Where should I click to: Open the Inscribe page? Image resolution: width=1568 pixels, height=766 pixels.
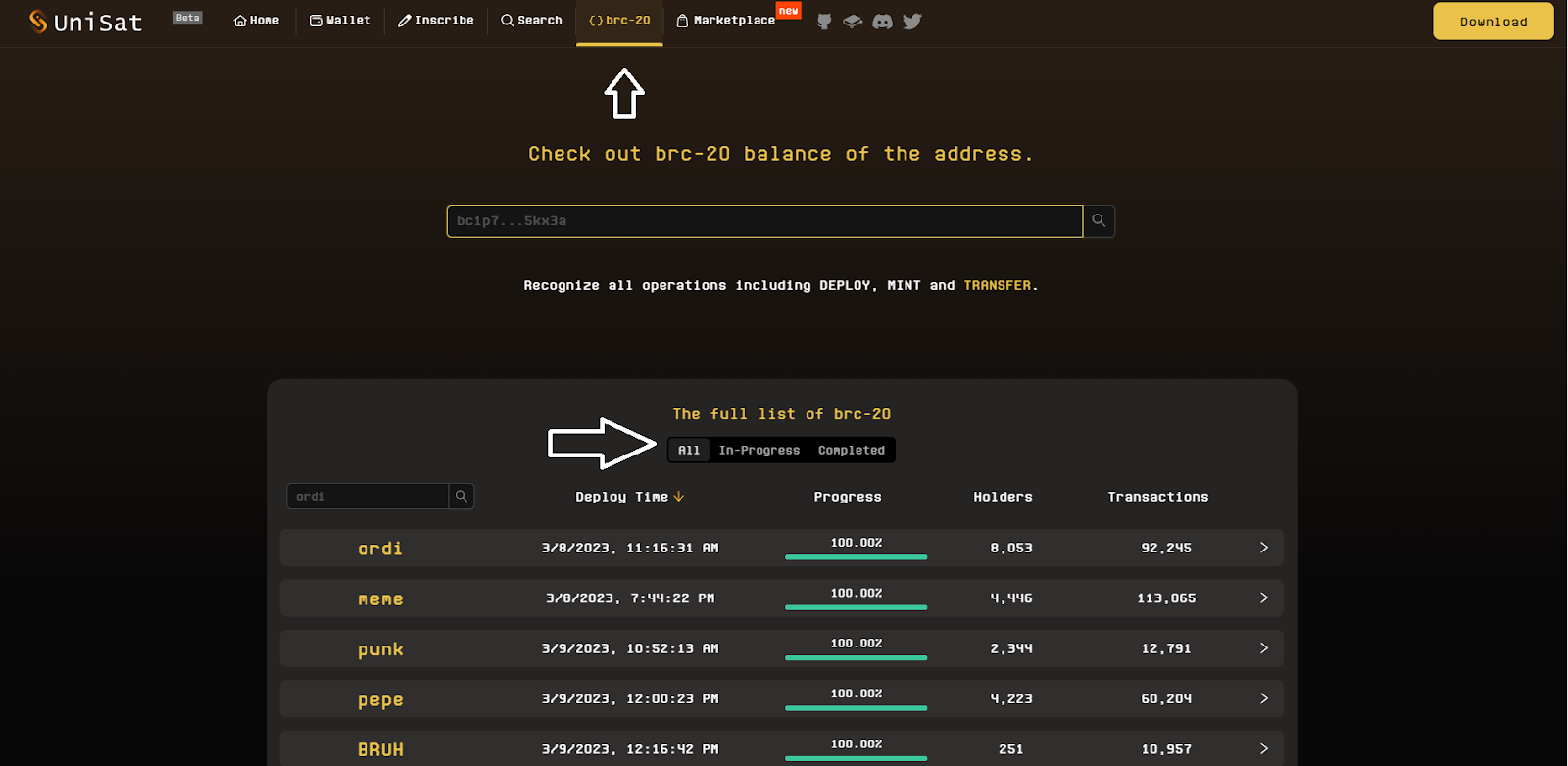436,21
